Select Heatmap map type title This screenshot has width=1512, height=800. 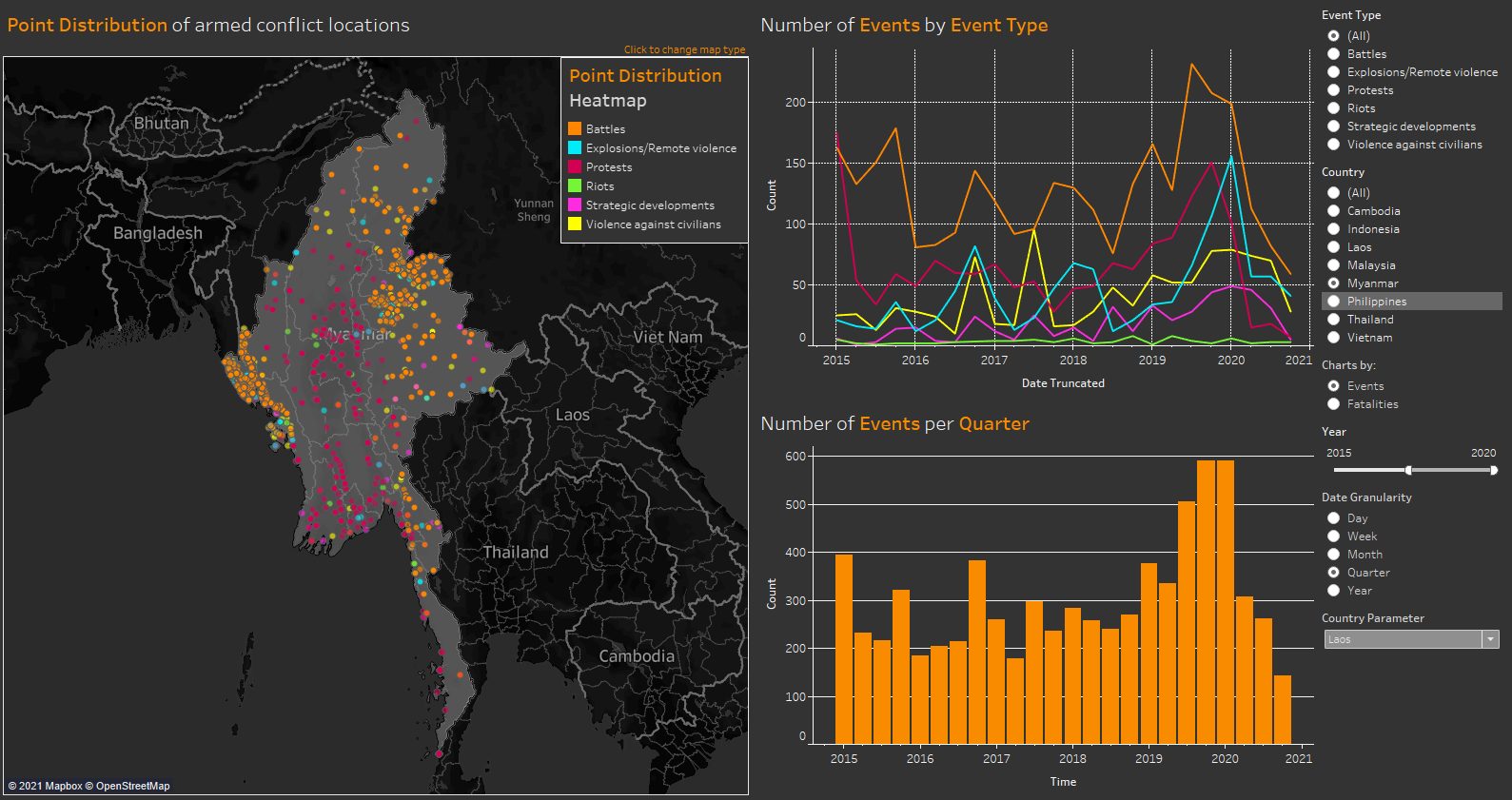click(x=608, y=101)
